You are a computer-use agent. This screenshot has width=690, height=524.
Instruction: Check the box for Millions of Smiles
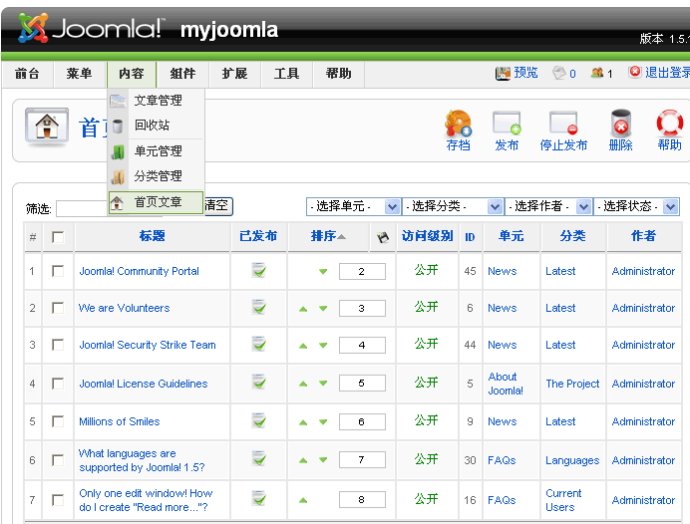(58, 421)
